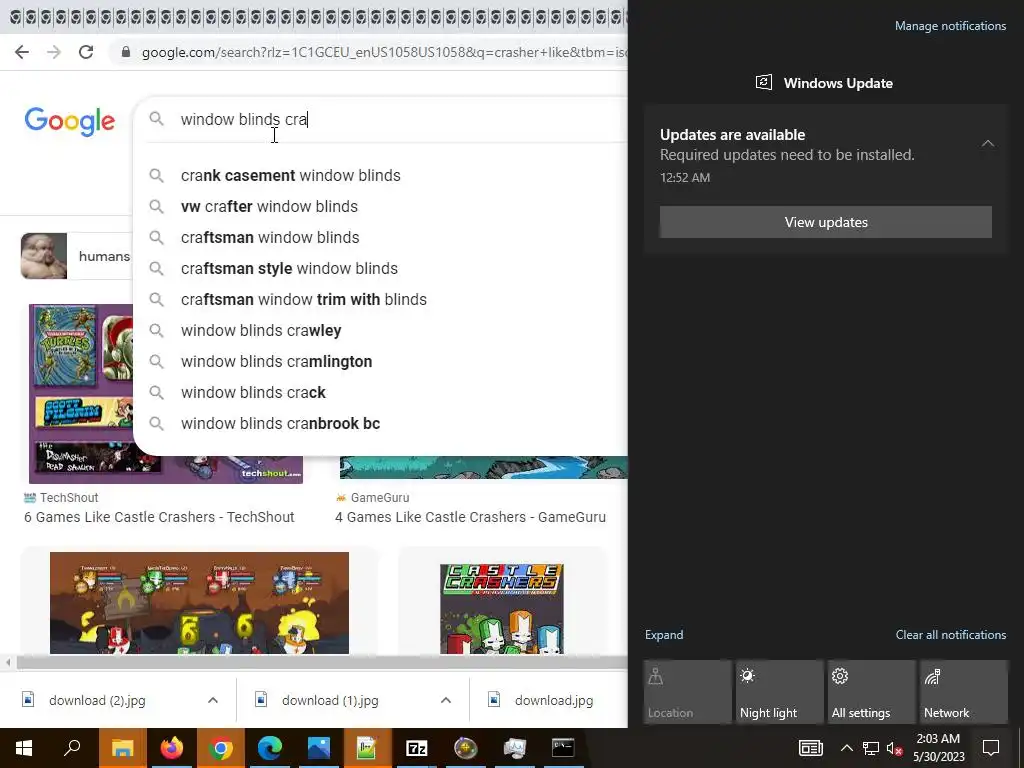Click the 'View updates' button
Image resolution: width=1024 pixels, height=768 pixels.
(x=825, y=222)
